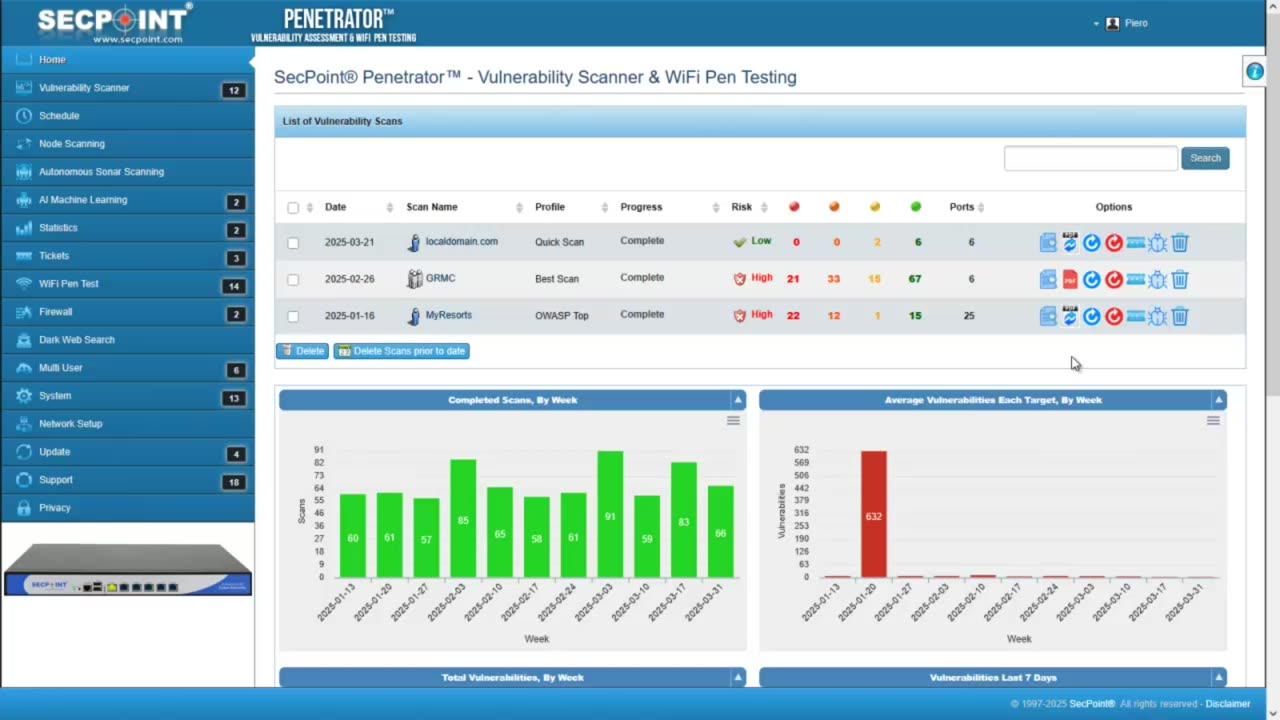Viewport: 1280px width, 720px height.
Task: Open Schedule menu item
Action: click(x=127, y=116)
